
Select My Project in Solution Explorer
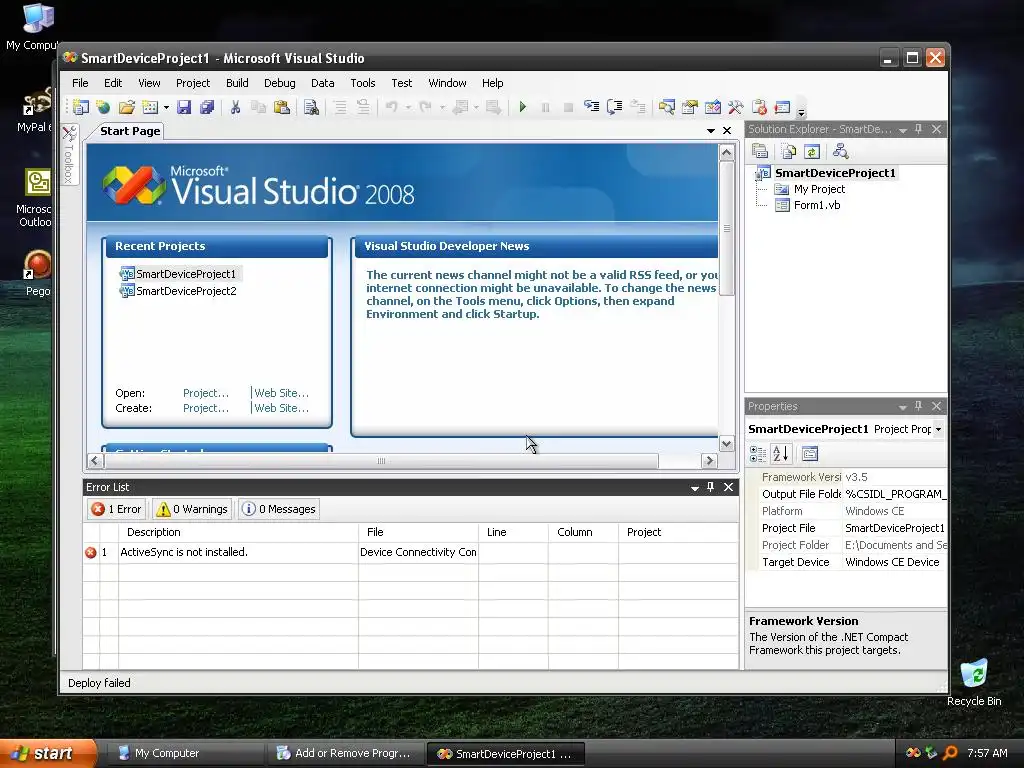click(x=810, y=189)
